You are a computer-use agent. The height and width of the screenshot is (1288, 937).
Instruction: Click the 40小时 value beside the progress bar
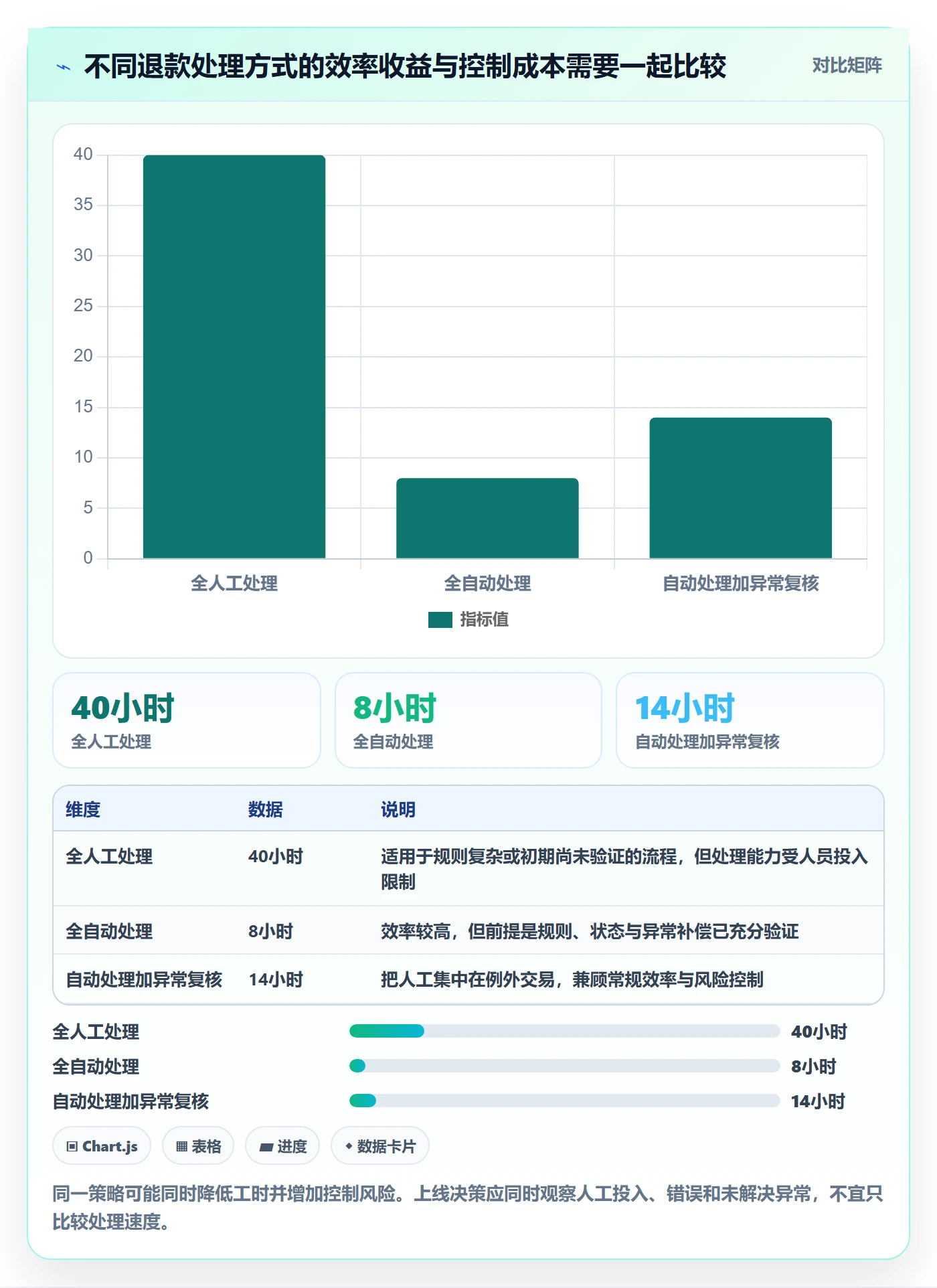point(819,1032)
